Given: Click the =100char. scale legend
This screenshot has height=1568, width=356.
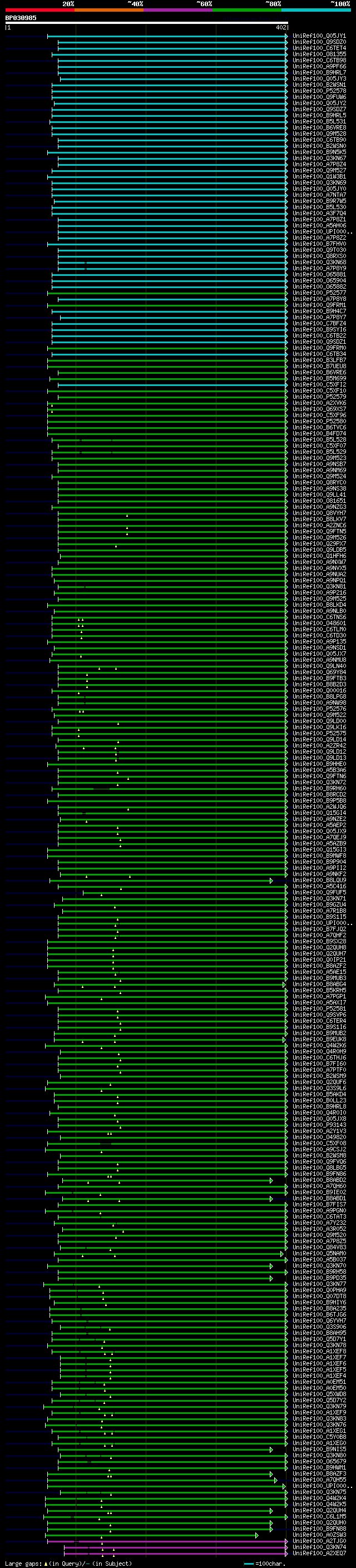Looking at the screenshot, I should pyautogui.click(x=265, y=1563).
